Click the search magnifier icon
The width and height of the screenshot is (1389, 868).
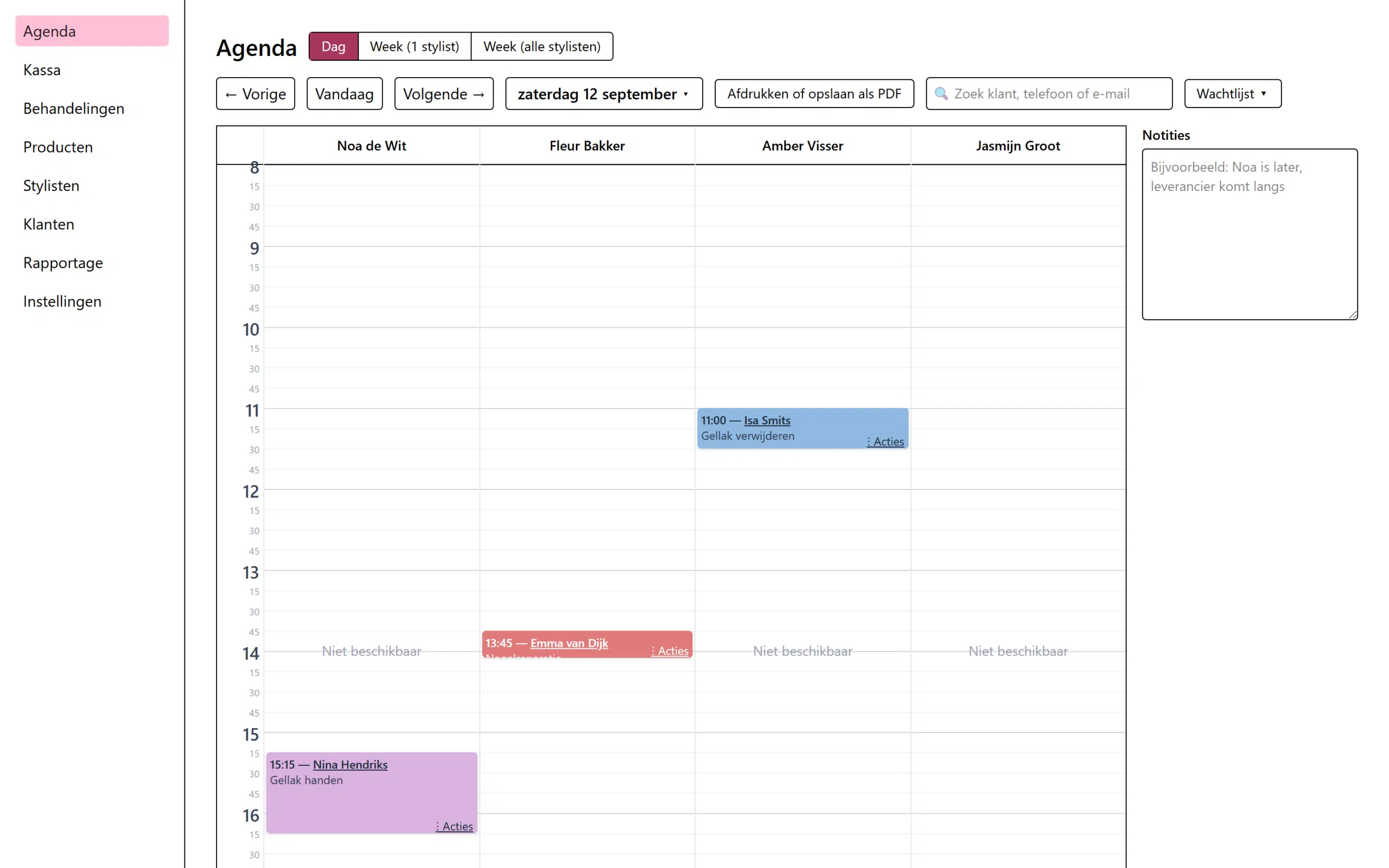click(941, 93)
